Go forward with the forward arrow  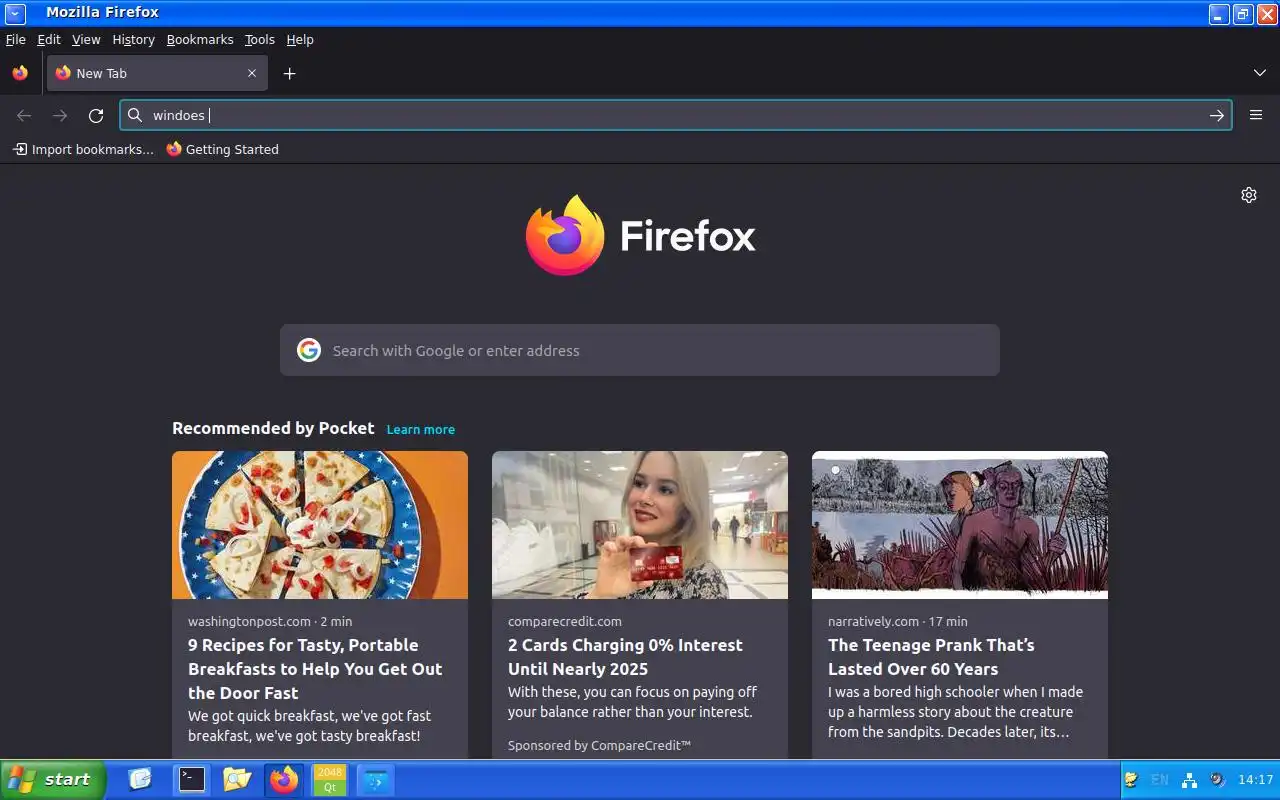point(60,115)
